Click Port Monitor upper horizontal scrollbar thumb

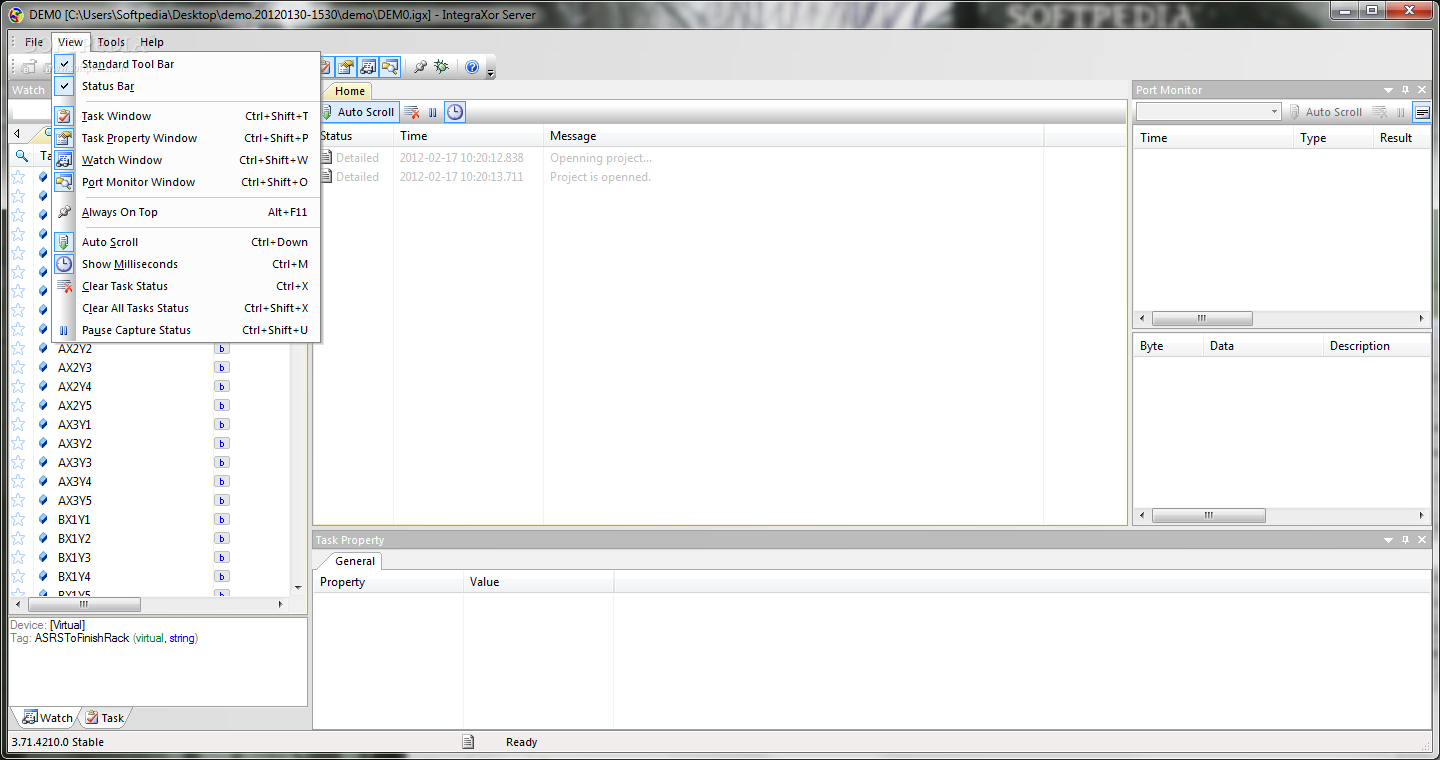(x=1202, y=319)
